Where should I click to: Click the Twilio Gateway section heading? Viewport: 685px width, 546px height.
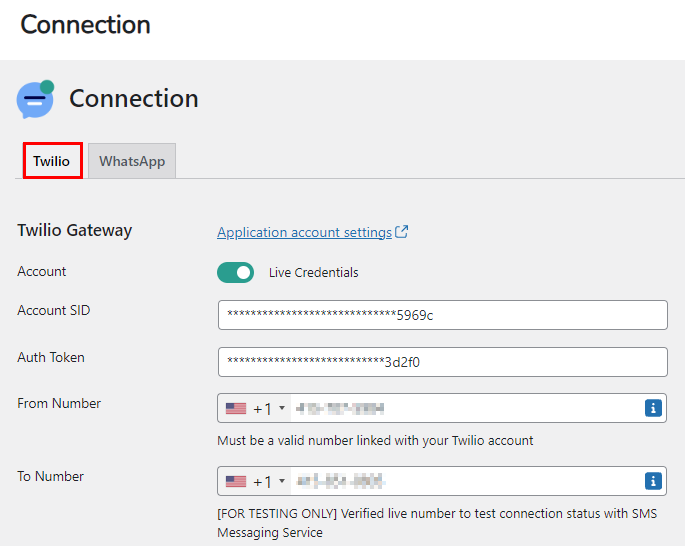pyautogui.click(x=75, y=230)
